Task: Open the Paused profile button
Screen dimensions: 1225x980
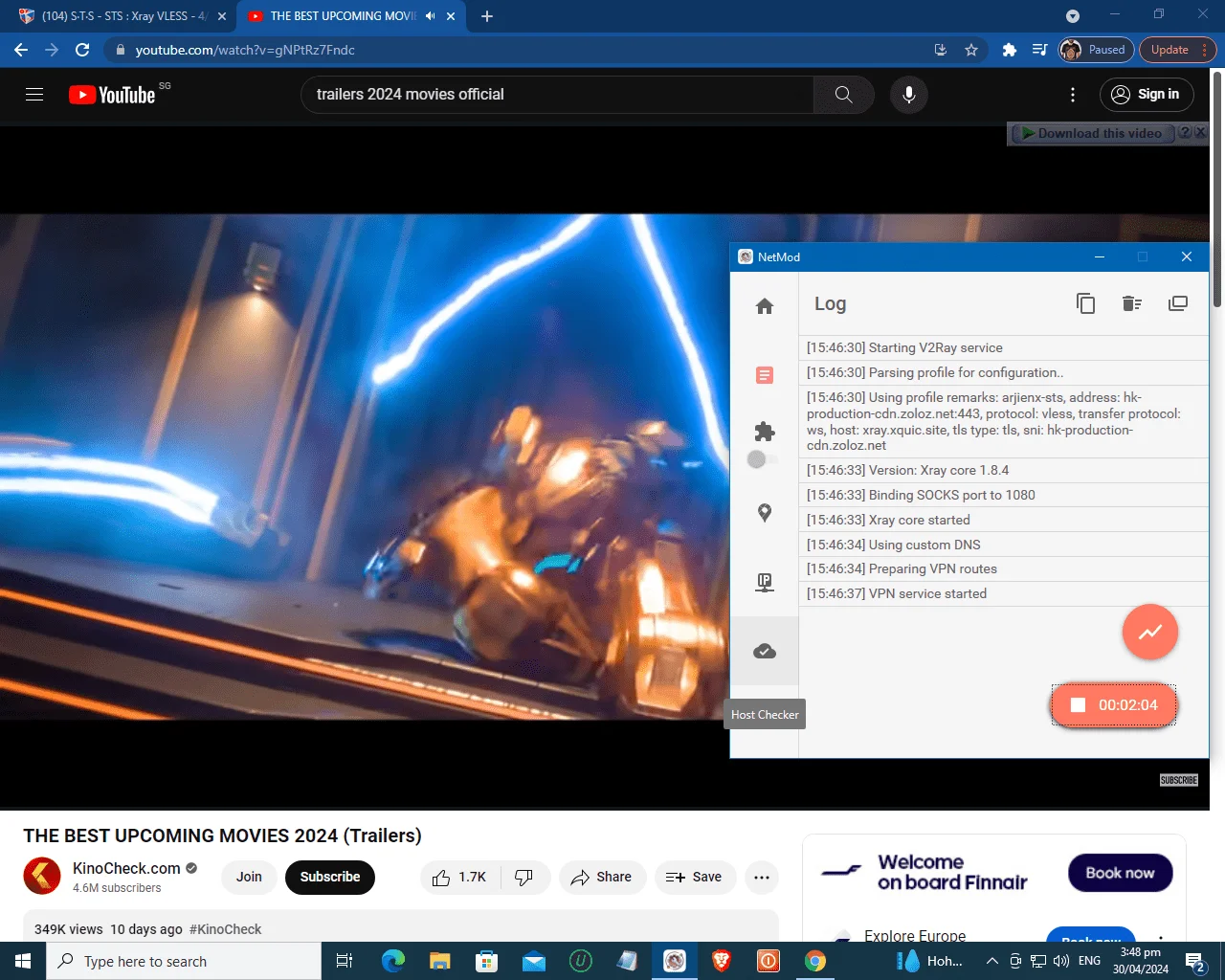Action: pos(1096,50)
